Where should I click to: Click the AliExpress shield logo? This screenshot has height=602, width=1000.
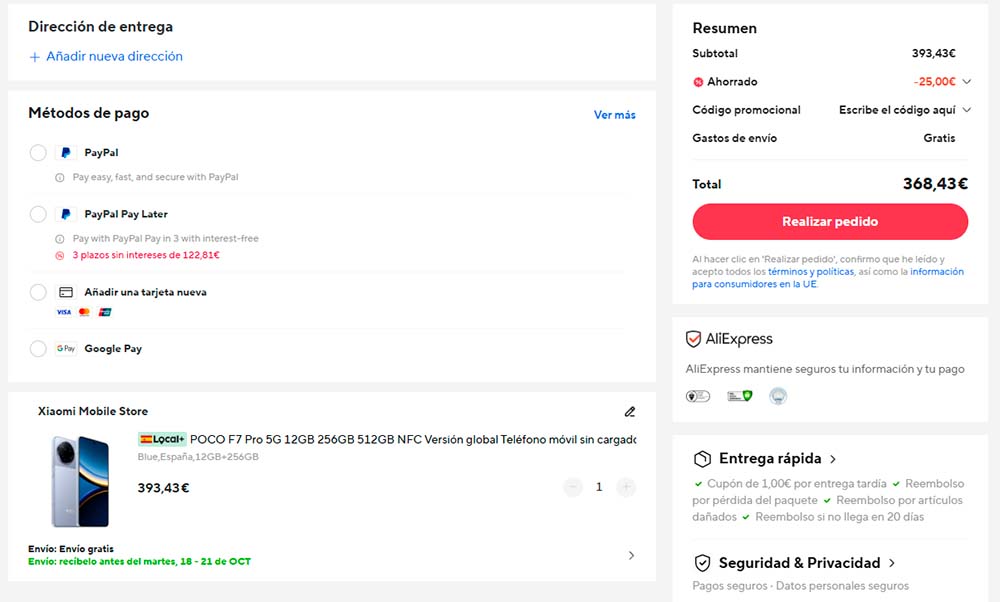(693, 339)
